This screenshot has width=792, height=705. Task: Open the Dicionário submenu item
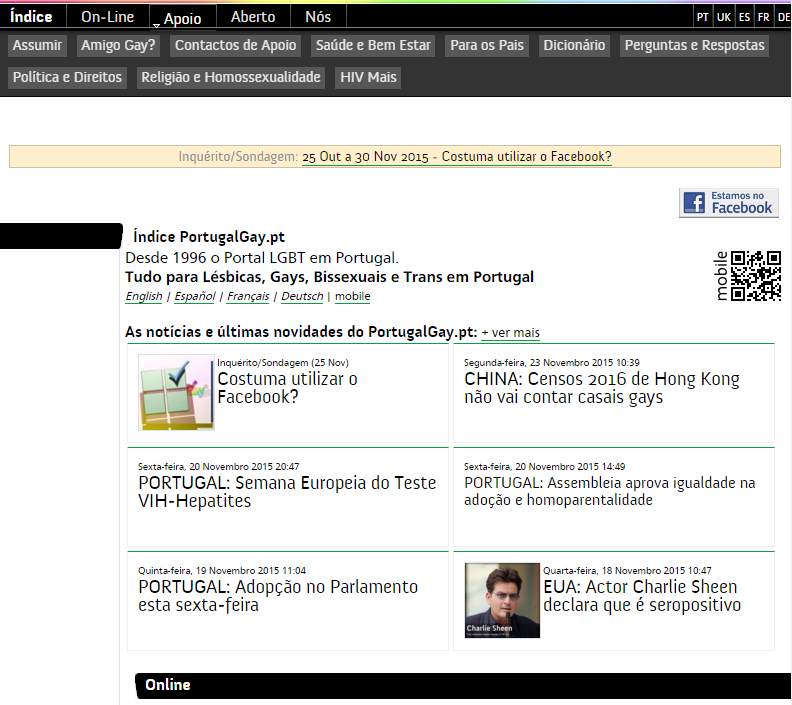click(x=574, y=45)
